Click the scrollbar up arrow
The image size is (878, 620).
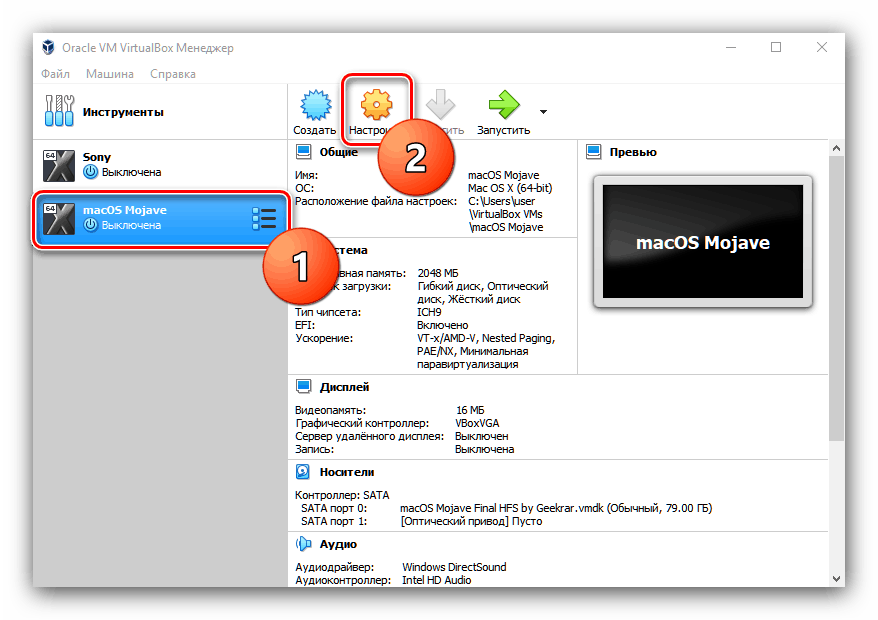(836, 148)
